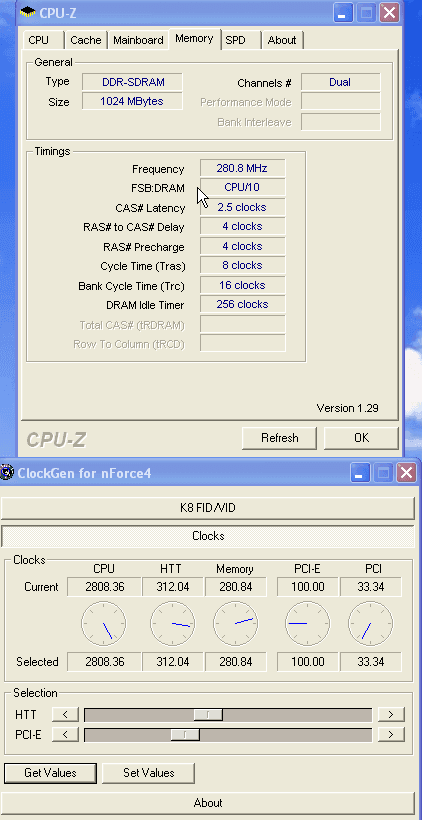Viewport: 422px width, 820px height.
Task: Click the Bank Cycle Time value 16 clocks
Action: [x=243, y=285]
